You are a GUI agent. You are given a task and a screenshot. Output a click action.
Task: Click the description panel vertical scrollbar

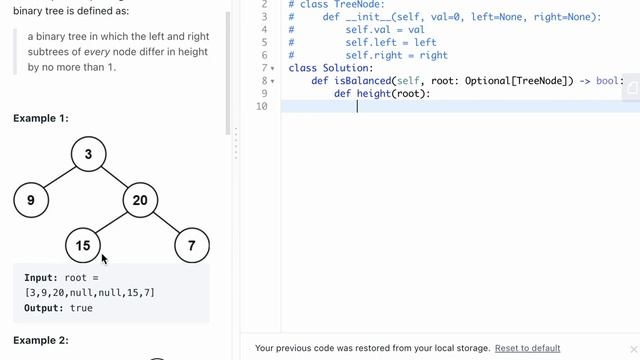point(228,73)
